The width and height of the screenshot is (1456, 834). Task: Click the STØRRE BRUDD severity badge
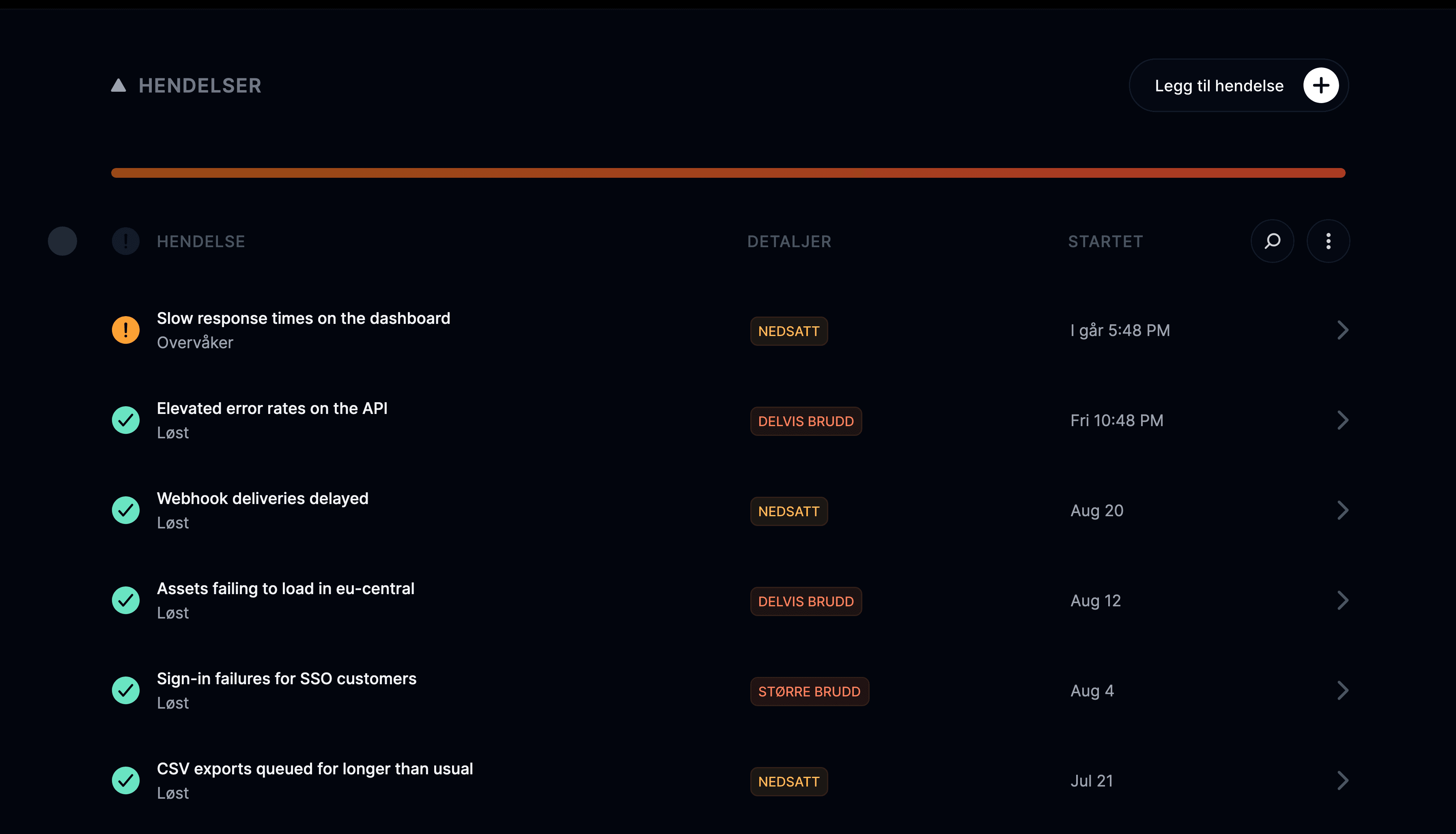809,692
